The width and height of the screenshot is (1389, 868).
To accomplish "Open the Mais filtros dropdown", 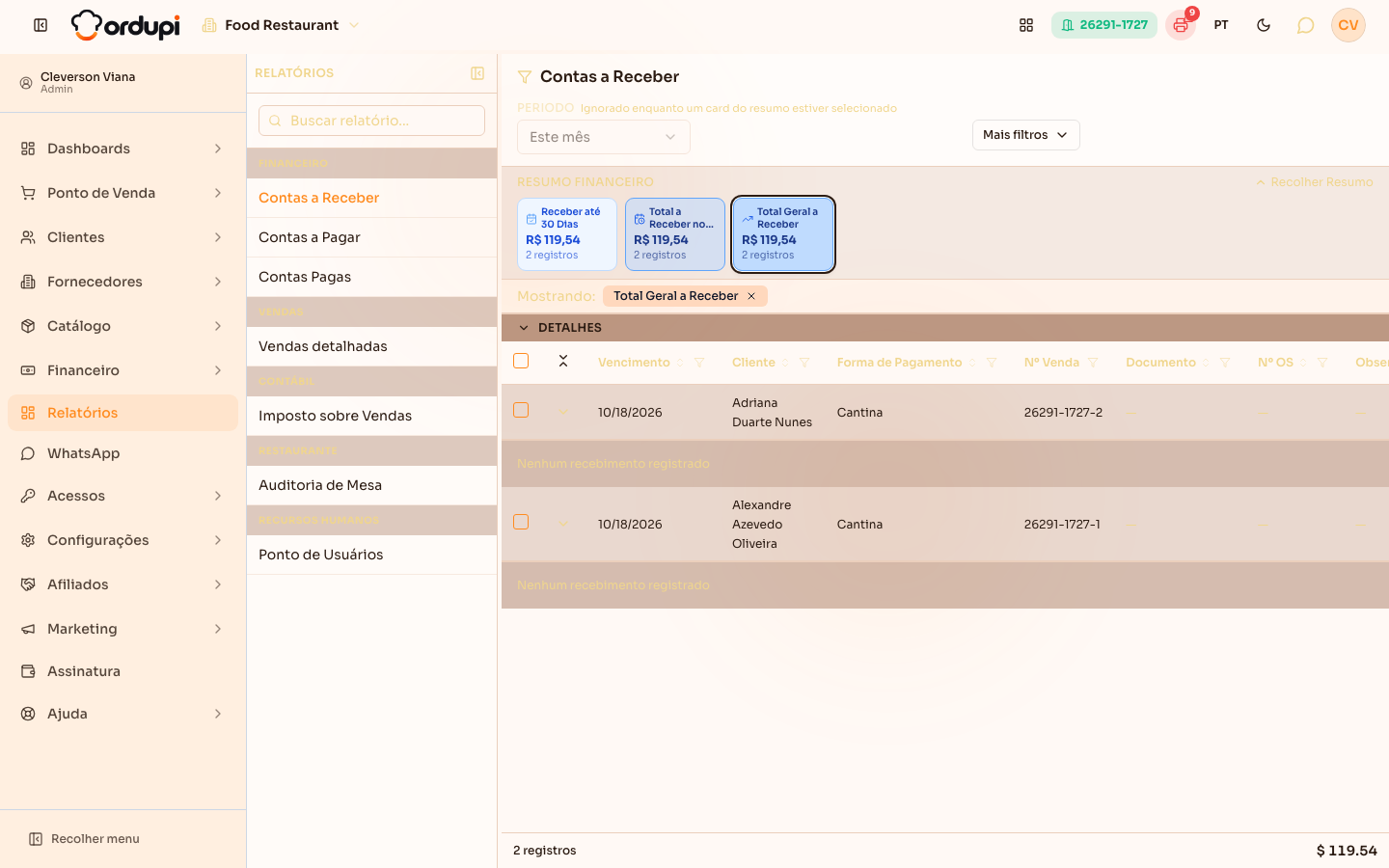I will click(x=1026, y=135).
